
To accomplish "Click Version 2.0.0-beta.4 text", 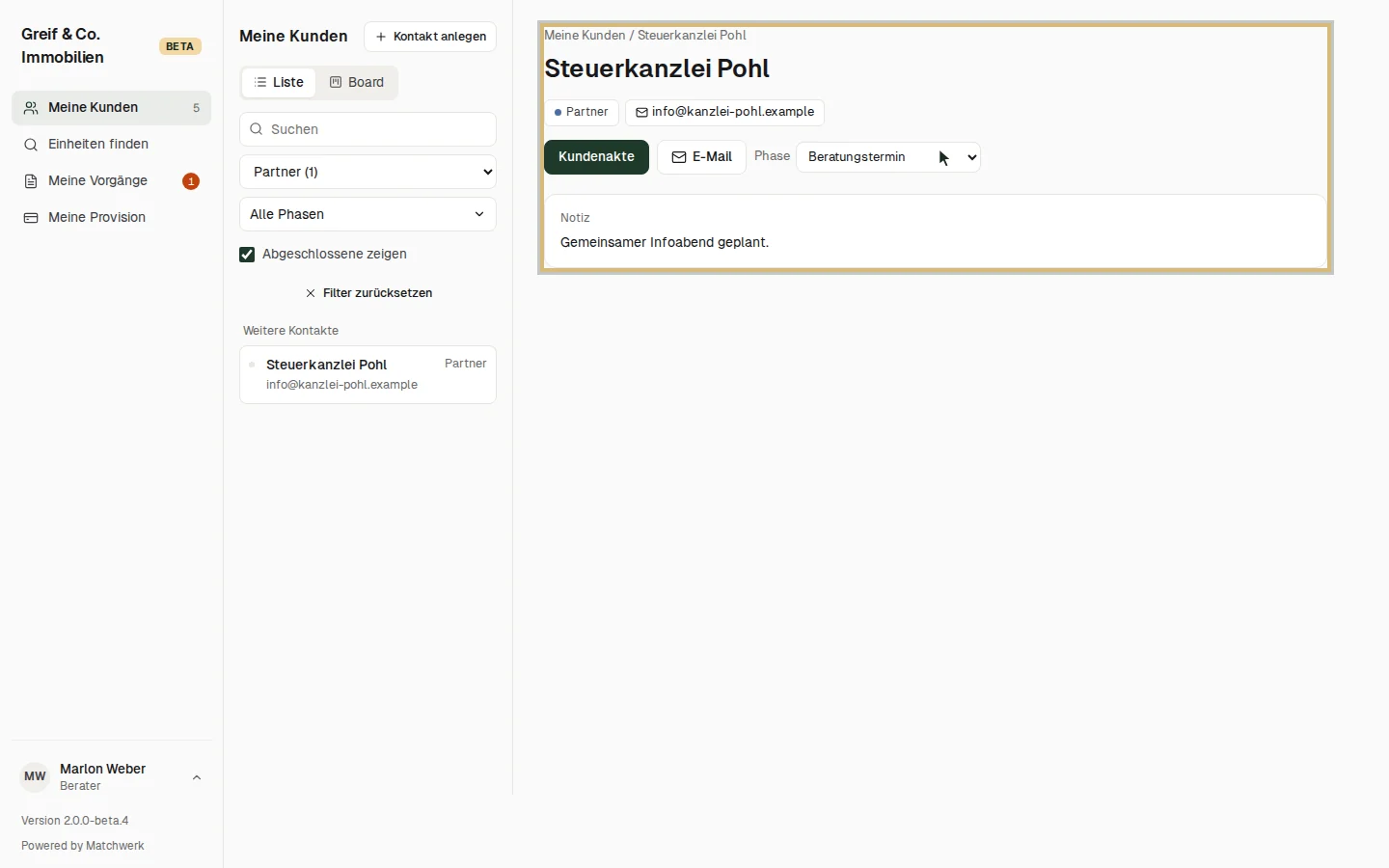I will pos(75,821).
